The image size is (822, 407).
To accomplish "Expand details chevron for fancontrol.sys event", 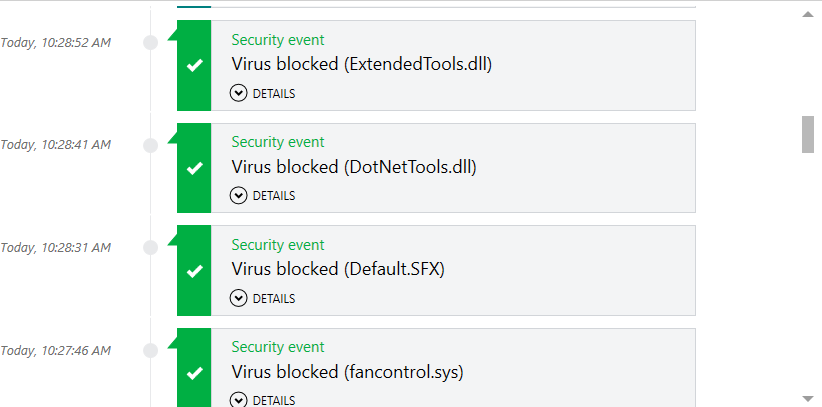I will 238,399.
